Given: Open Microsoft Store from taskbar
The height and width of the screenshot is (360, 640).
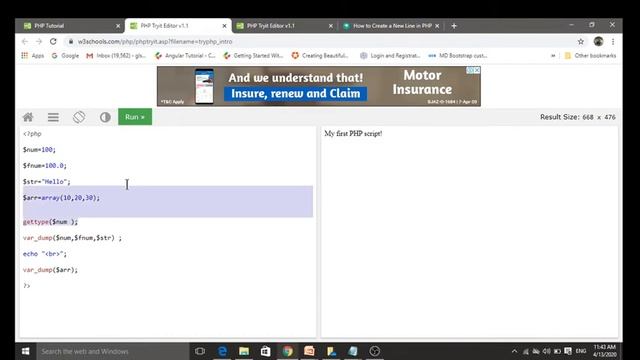Looking at the screenshot, I should coord(266,351).
